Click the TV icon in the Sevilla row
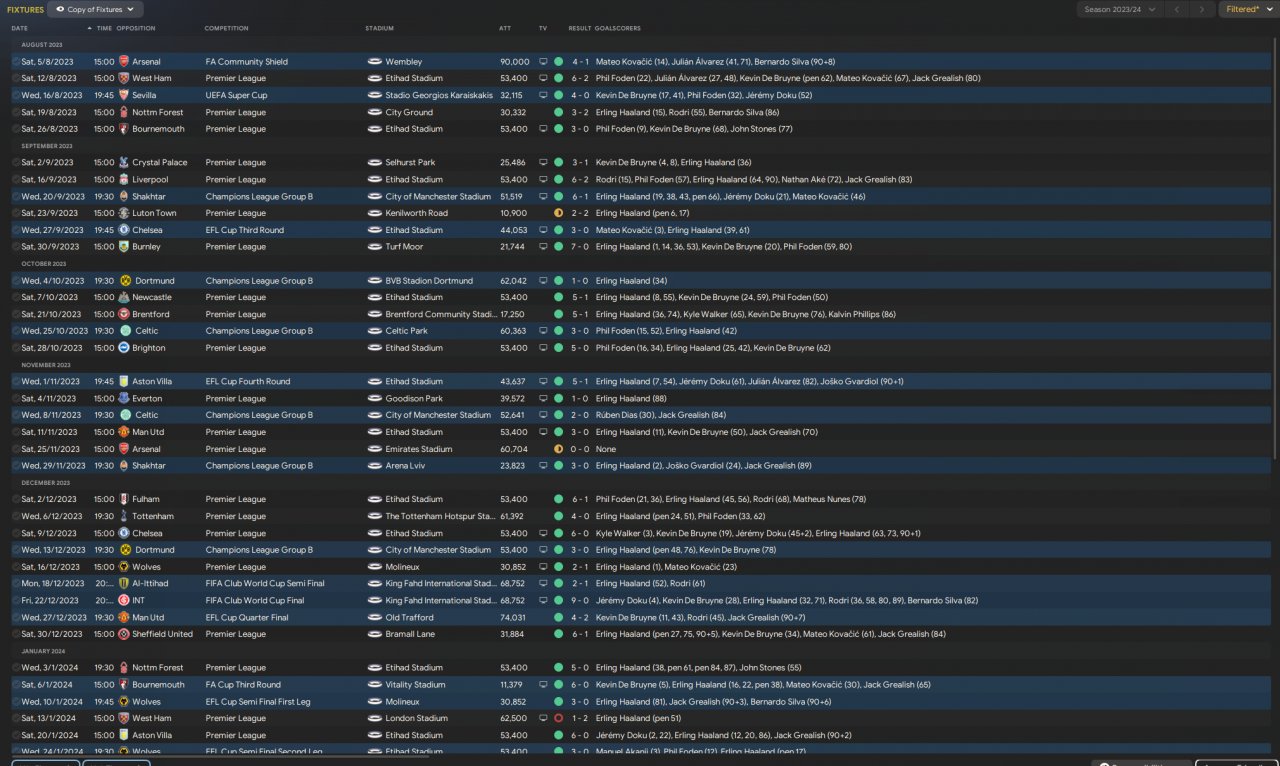The image size is (1280, 766). pyautogui.click(x=543, y=95)
